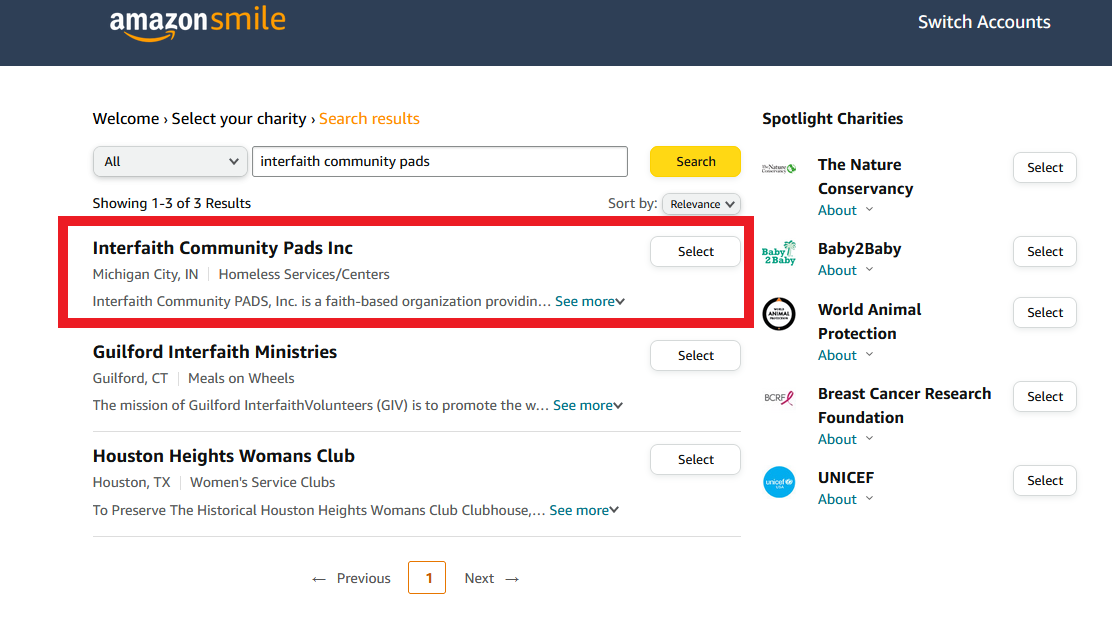Screen dimensions: 1112x620
Task: Click Homeless Services/Centers category text
Action: coord(304,275)
